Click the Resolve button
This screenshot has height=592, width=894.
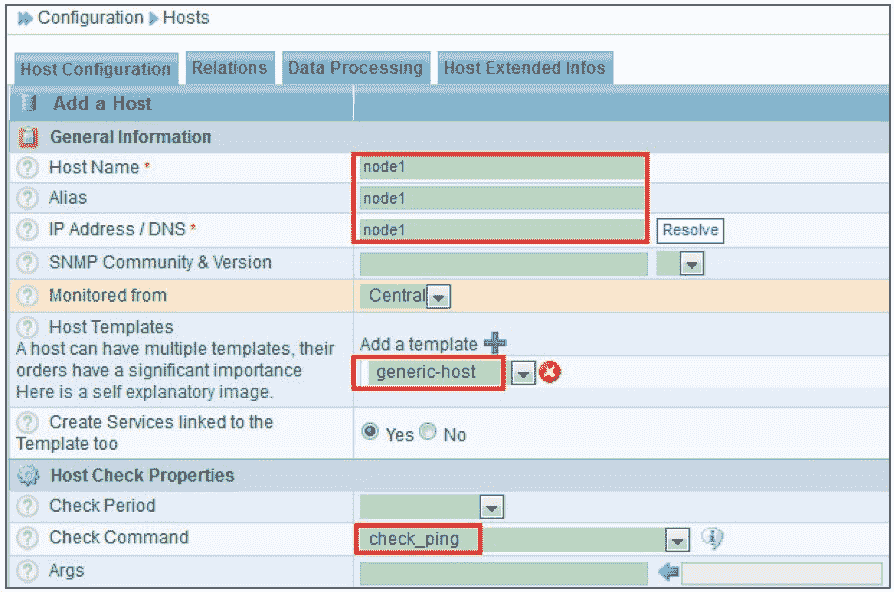click(x=690, y=230)
